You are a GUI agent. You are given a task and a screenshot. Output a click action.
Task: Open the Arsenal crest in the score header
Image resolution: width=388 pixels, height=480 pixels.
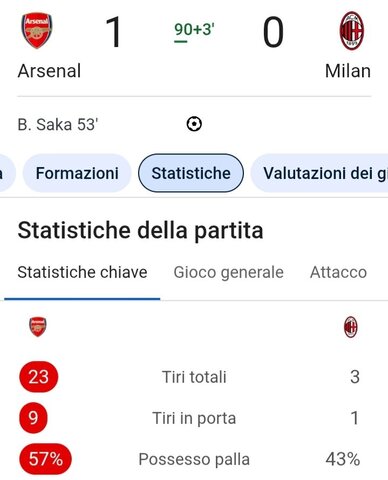(x=37, y=31)
